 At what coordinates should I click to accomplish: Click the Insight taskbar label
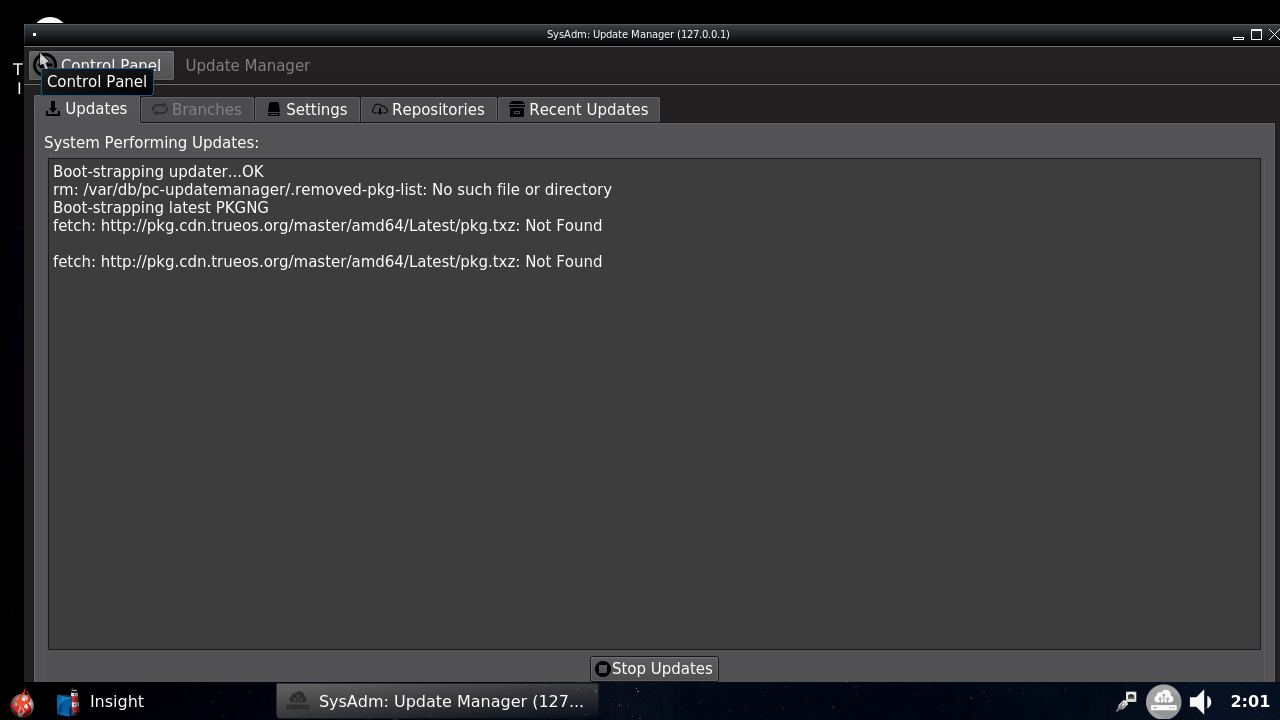[117, 702]
